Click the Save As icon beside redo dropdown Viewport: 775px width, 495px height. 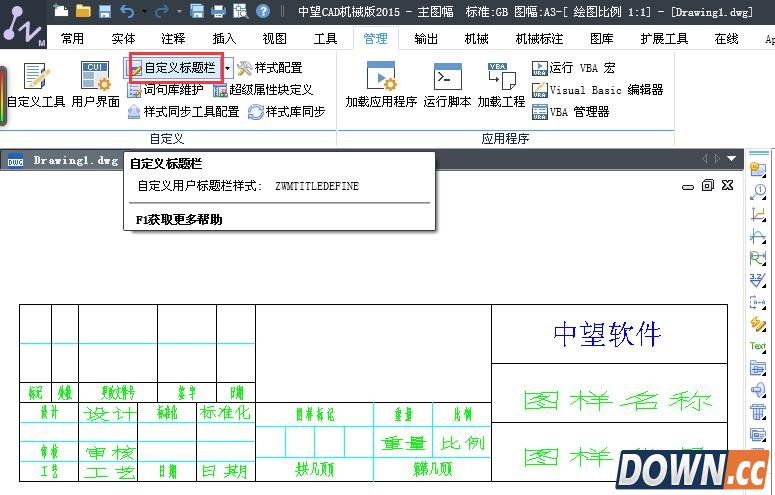(197, 11)
